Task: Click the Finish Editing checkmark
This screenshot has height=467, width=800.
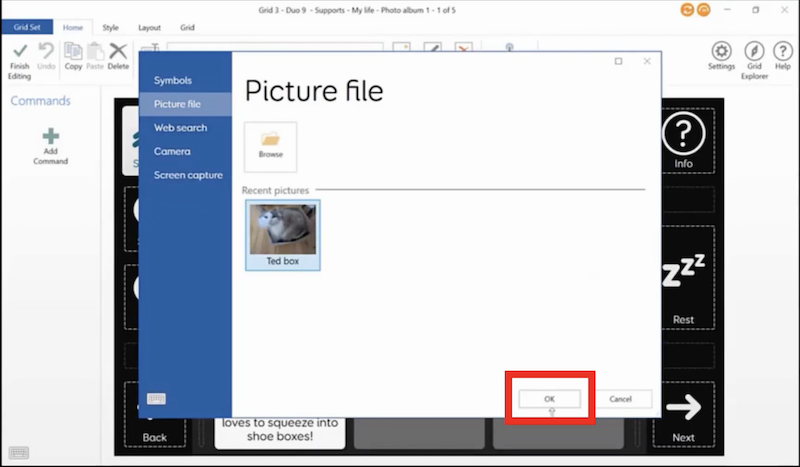Action: [19, 52]
